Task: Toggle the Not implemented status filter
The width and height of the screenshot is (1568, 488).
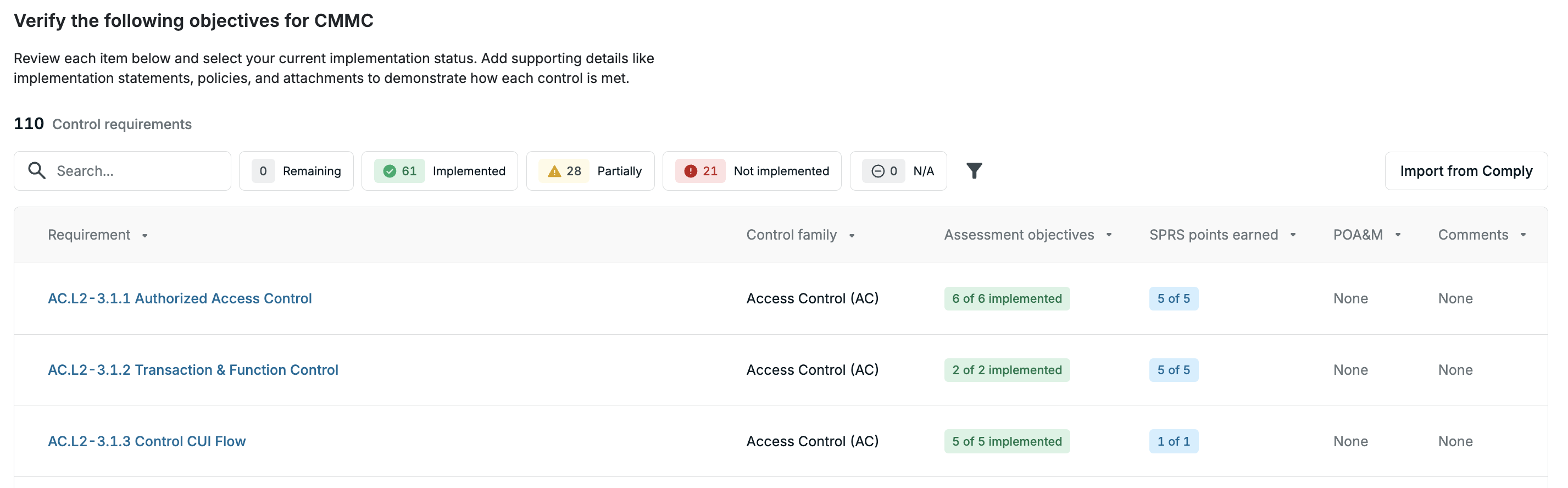Action: pyautogui.click(x=752, y=171)
